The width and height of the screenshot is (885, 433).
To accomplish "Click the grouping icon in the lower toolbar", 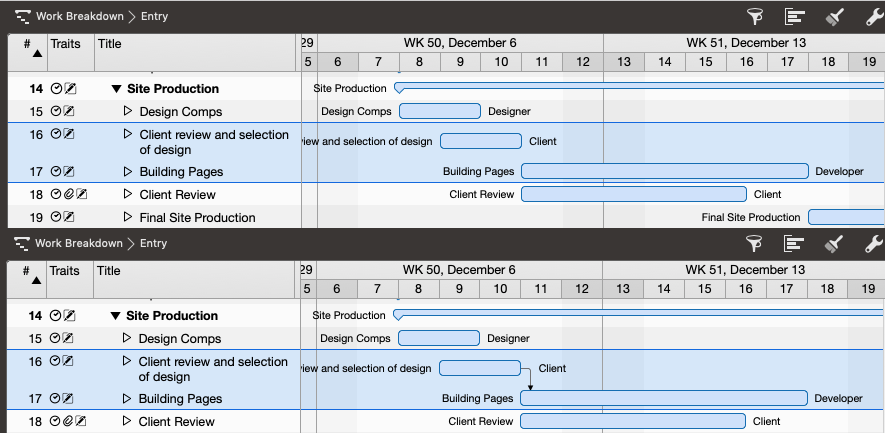I will 795,243.
